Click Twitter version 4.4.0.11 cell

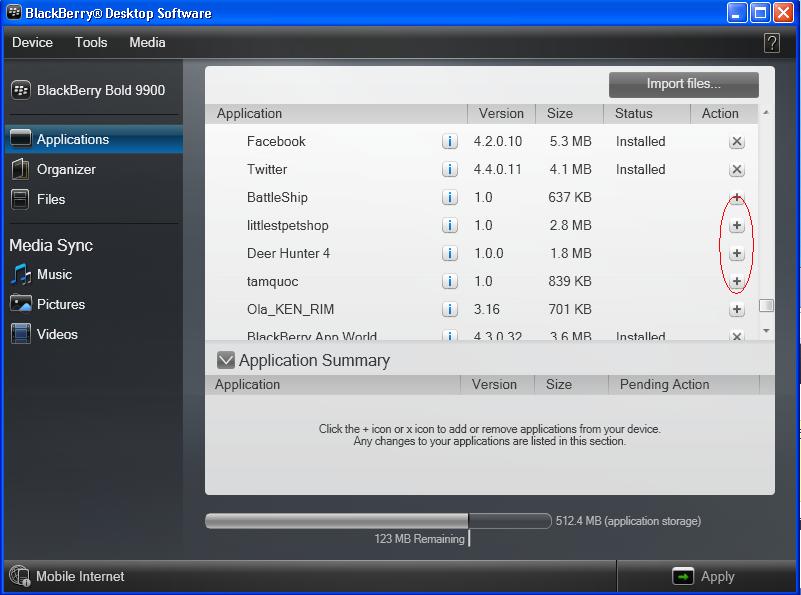[x=498, y=170]
